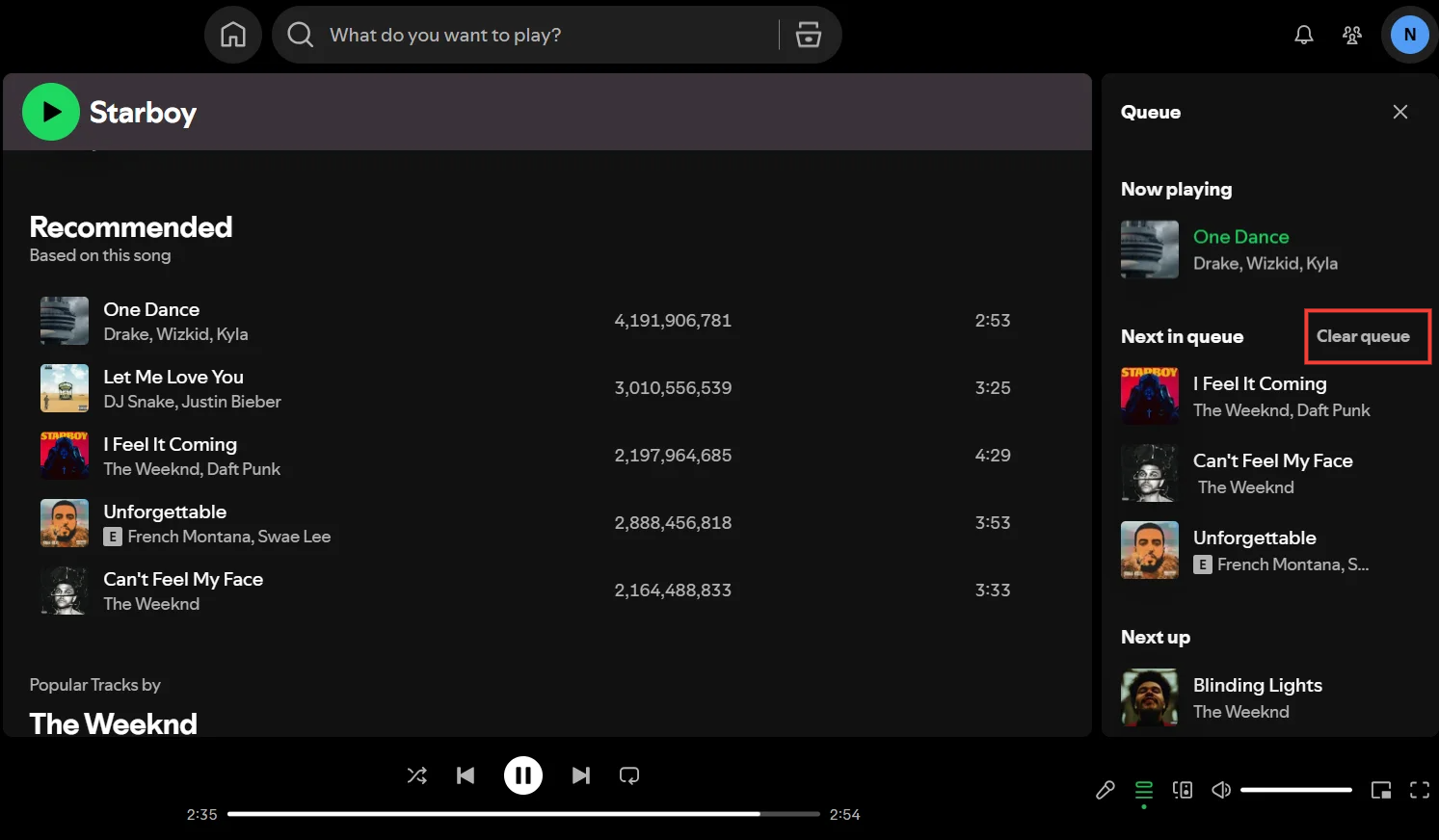
Task: Click the volume slider
Action: coord(1295,790)
